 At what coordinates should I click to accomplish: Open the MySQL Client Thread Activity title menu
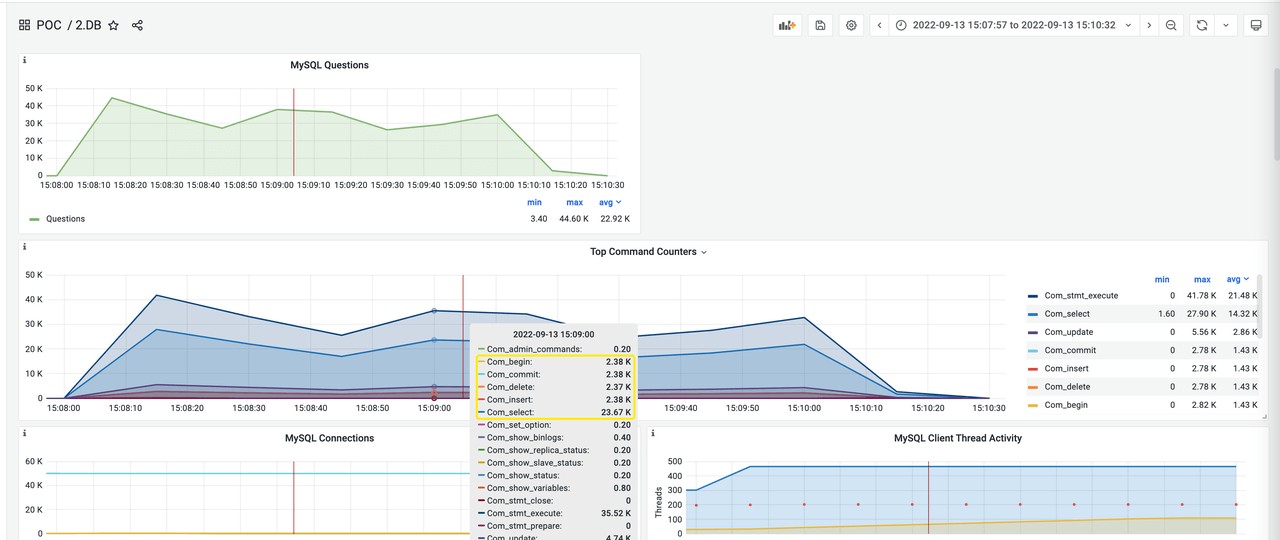coord(957,438)
